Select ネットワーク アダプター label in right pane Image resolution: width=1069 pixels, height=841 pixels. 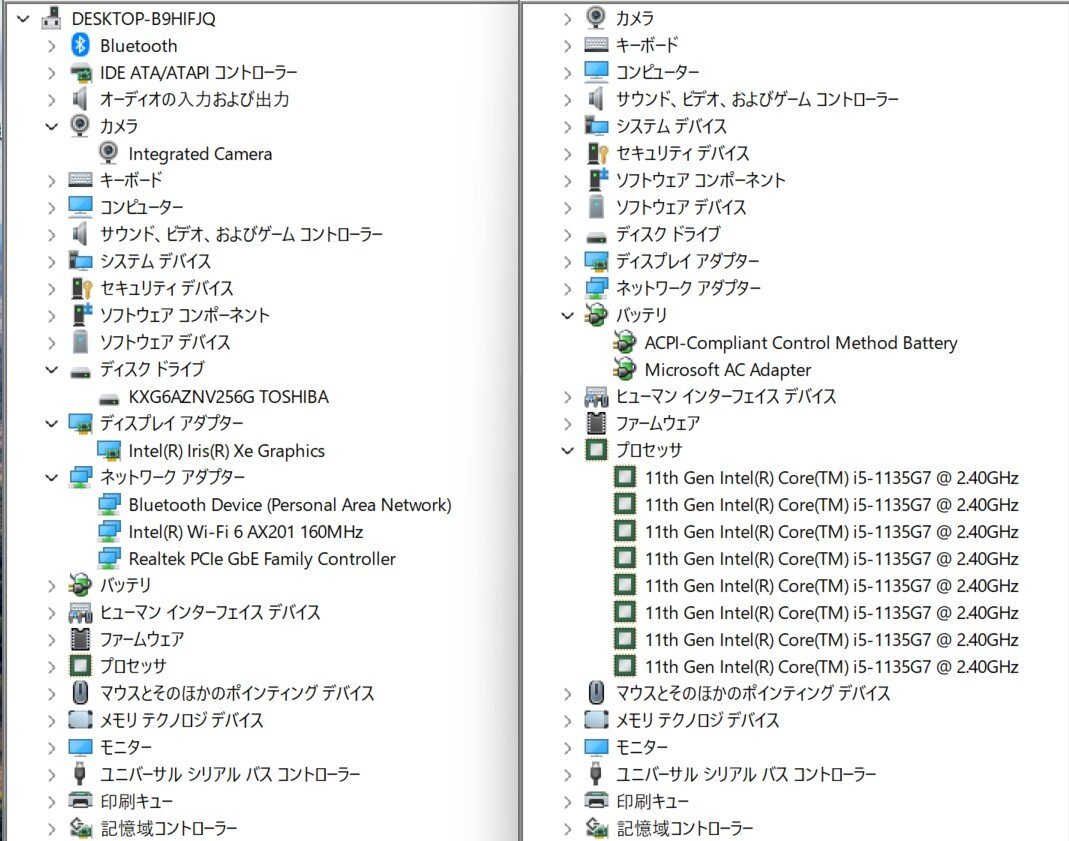[688, 288]
